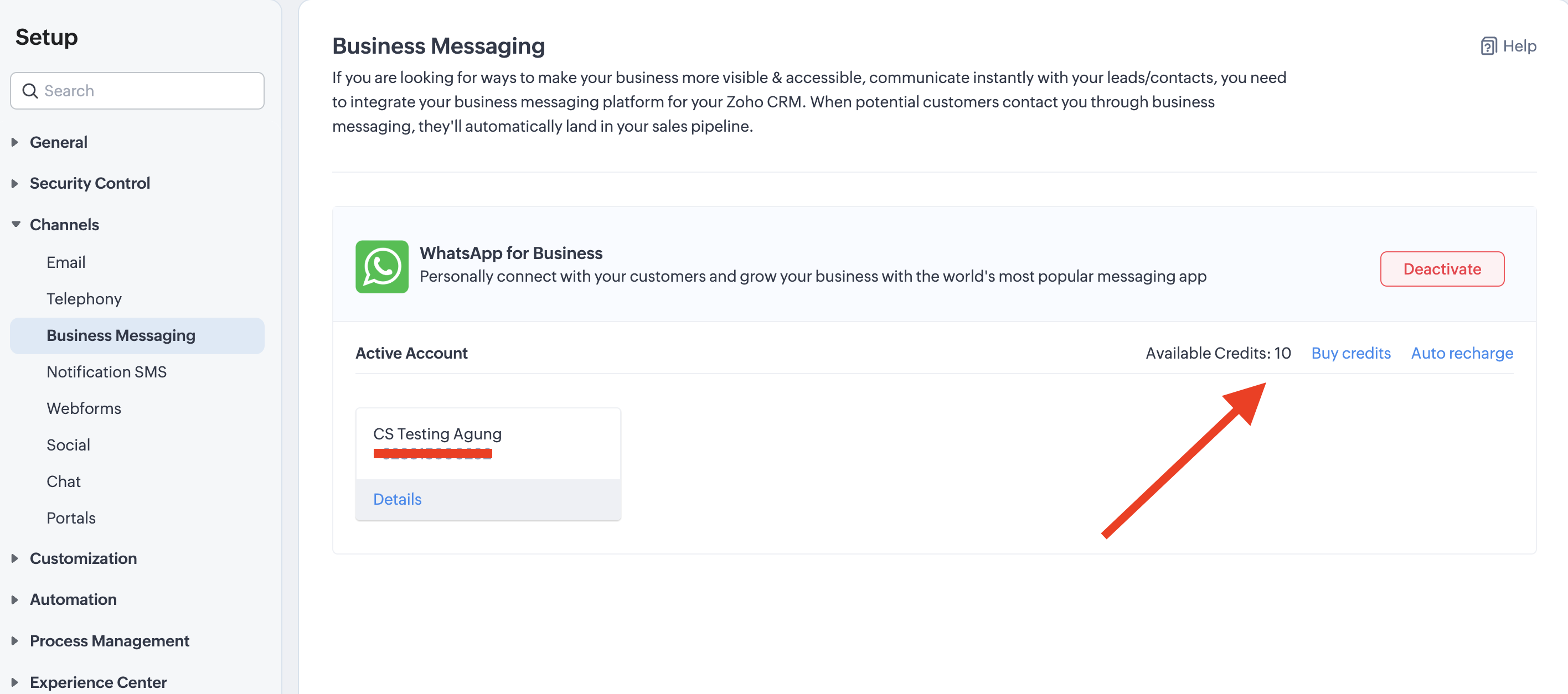
Task: Open the Portals settings
Action: click(71, 517)
